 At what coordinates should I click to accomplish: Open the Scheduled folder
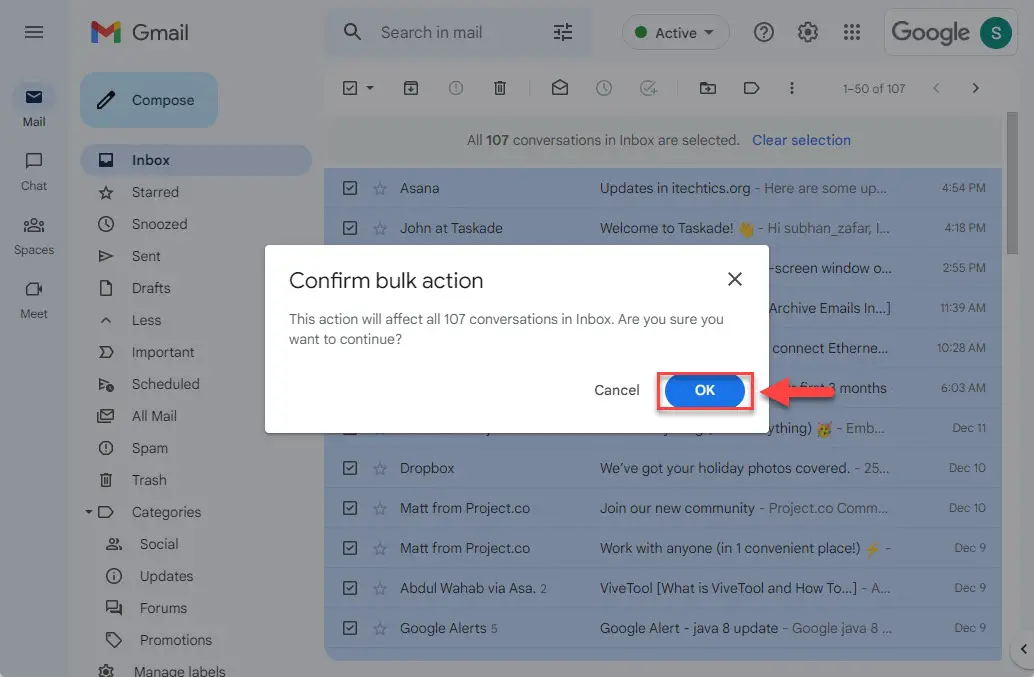(x=165, y=384)
